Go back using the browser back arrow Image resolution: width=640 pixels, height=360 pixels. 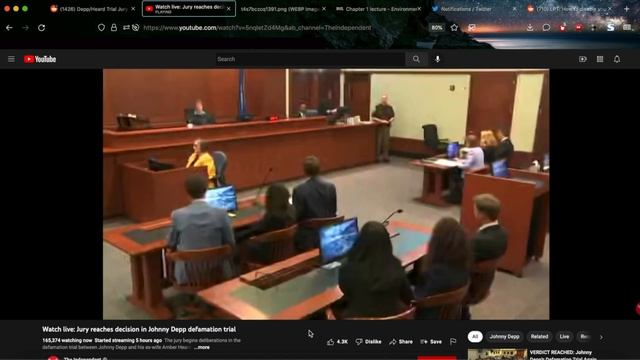[x=9, y=28]
